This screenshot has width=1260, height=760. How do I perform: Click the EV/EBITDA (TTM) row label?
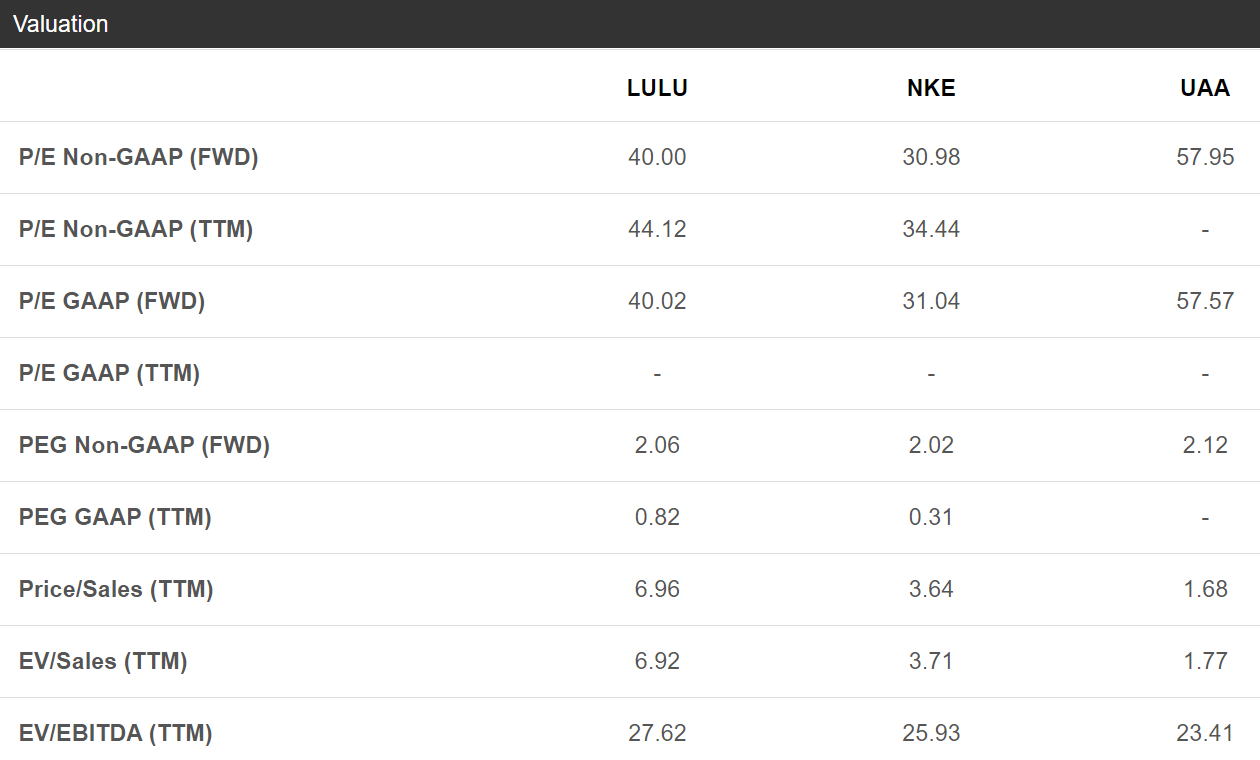(x=116, y=733)
